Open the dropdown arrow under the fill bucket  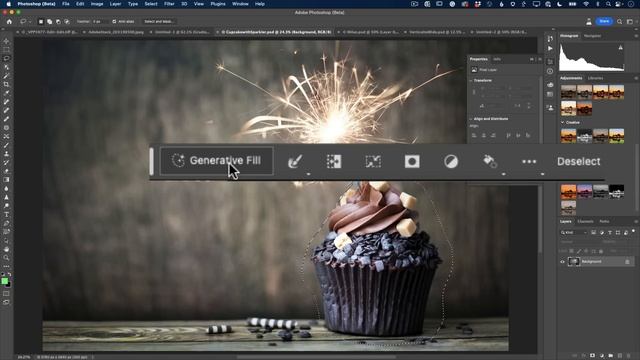503,174
